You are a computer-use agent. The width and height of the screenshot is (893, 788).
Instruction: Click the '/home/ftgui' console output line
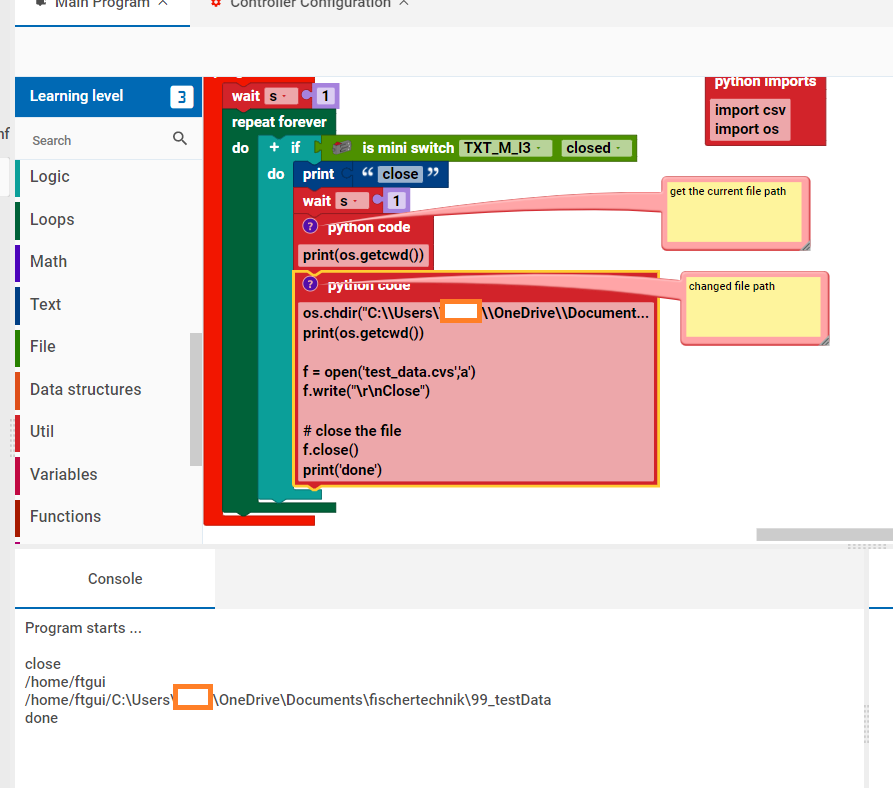coord(65,682)
